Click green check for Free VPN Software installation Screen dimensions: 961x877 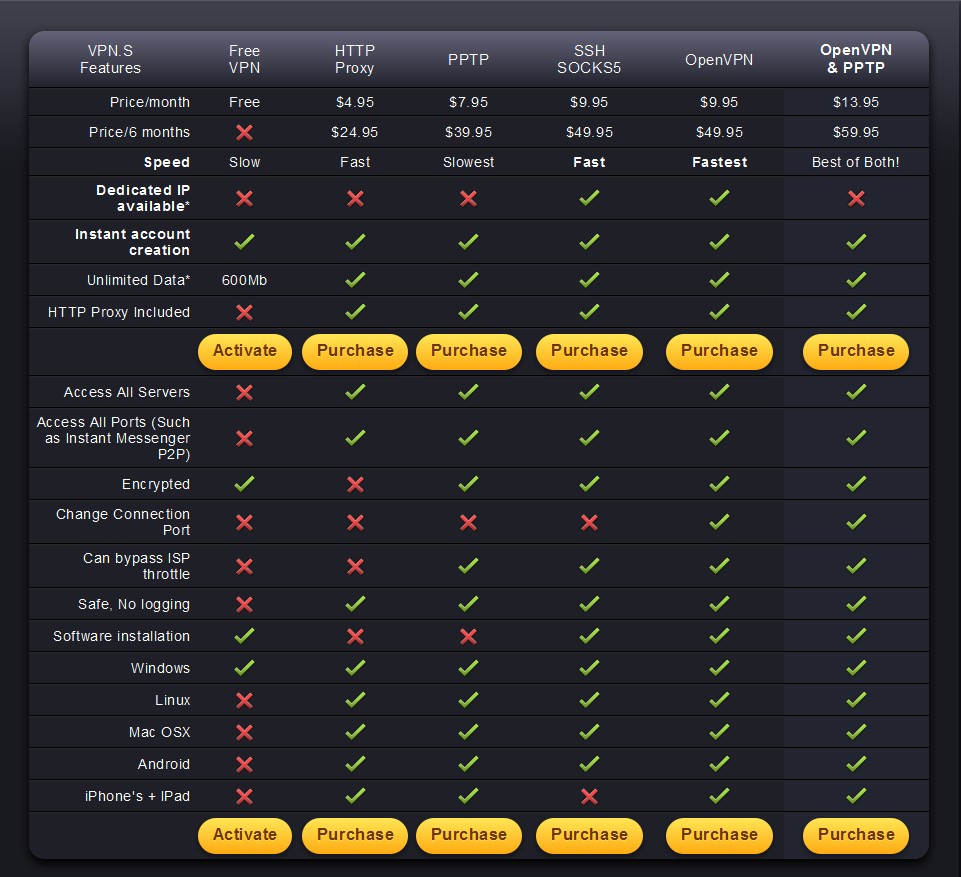pyautogui.click(x=245, y=636)
